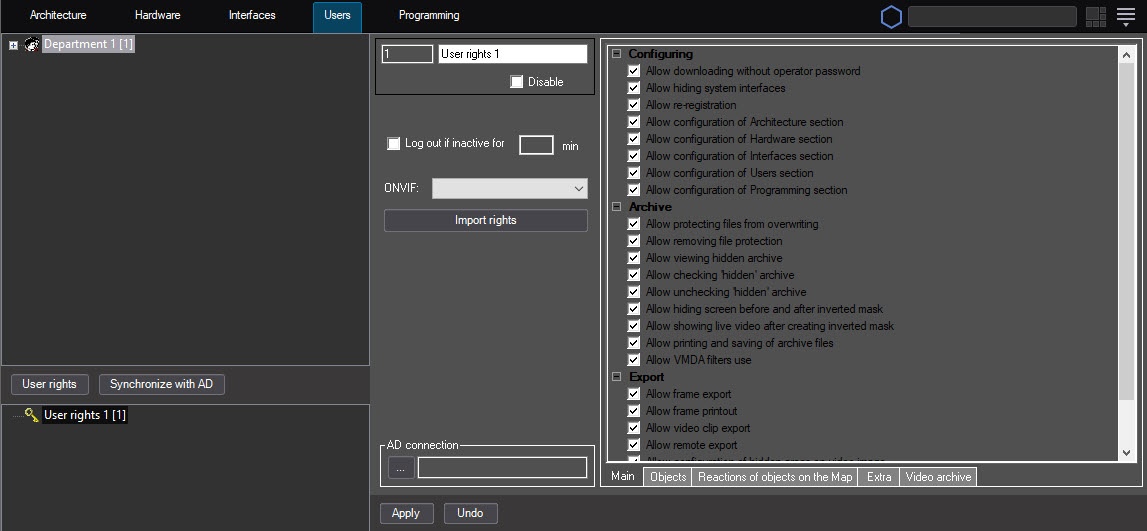Open the layout grid icon
Image resolution: width=1147 pixels, height=531 pixels.
point(1095,17)
